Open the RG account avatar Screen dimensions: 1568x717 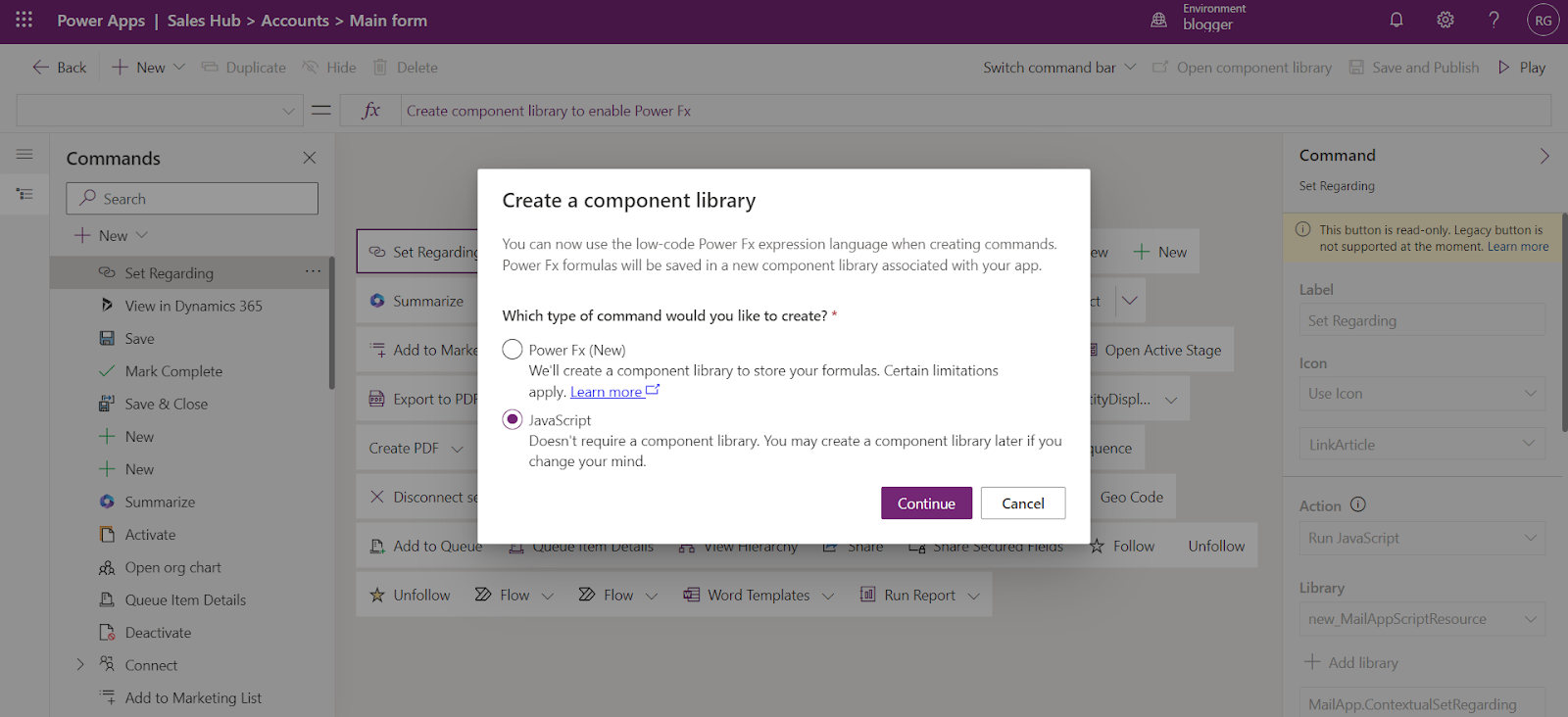(1543, 20)
